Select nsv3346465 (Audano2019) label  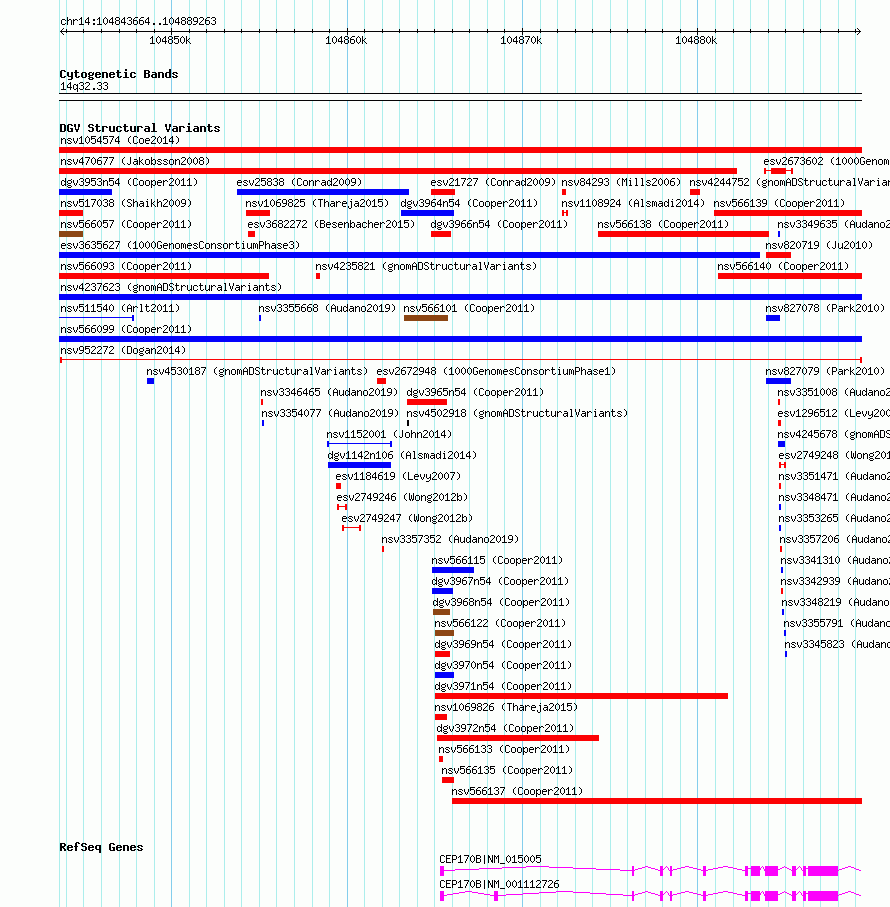pos(330,393)
